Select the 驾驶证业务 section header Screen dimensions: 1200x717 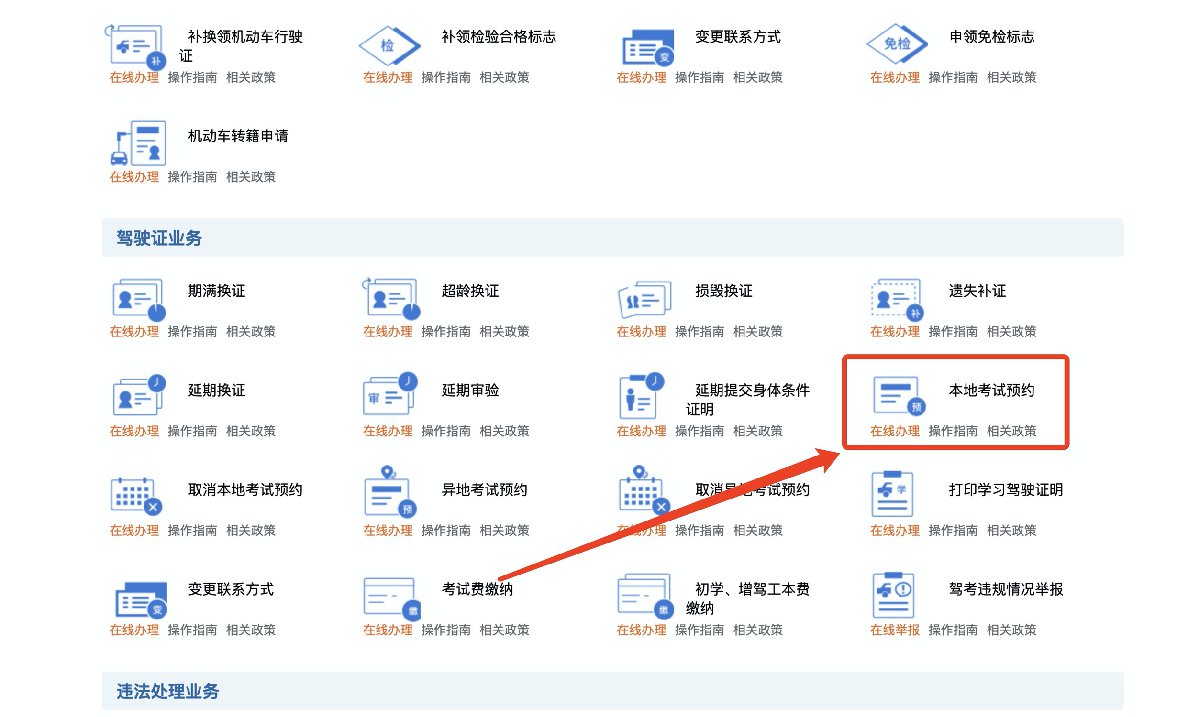[159, 238]
